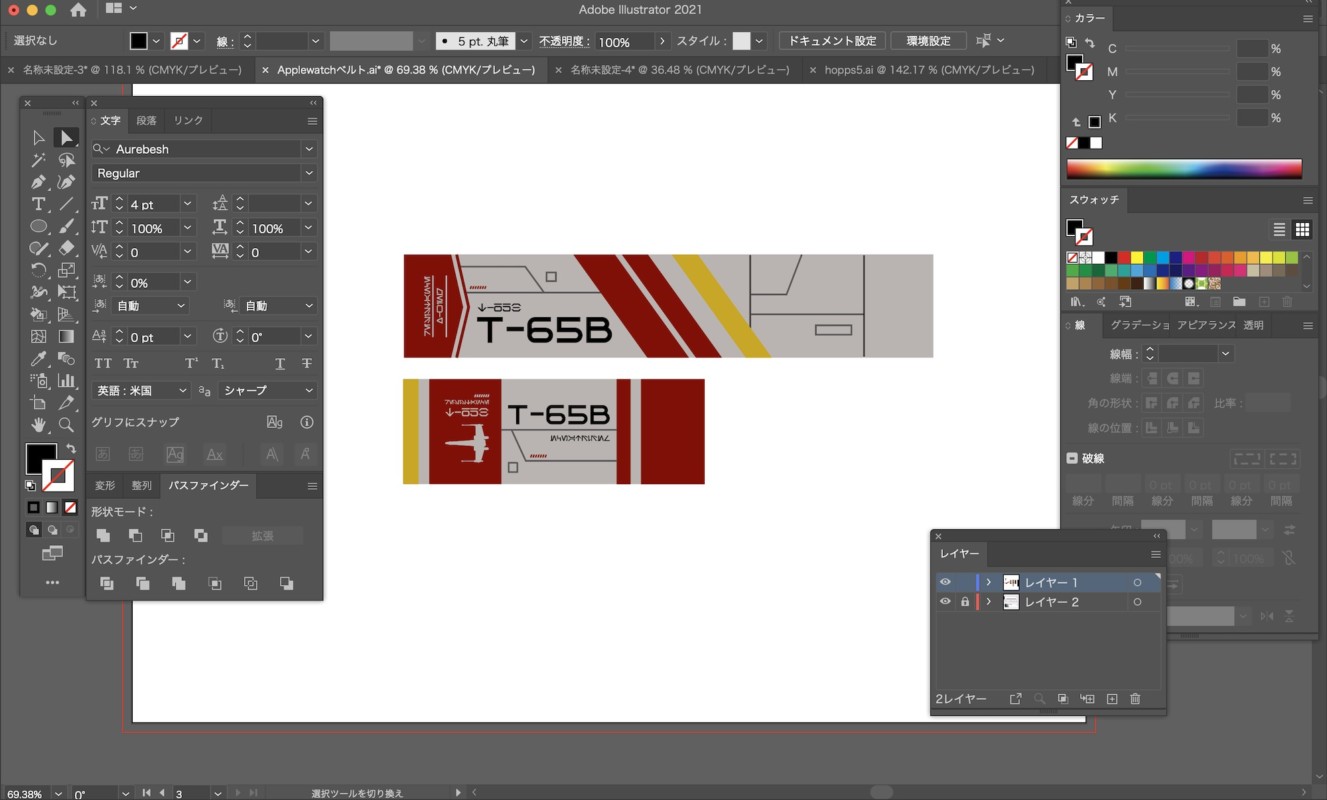Select the Hand tool

[x=38, y=425]
